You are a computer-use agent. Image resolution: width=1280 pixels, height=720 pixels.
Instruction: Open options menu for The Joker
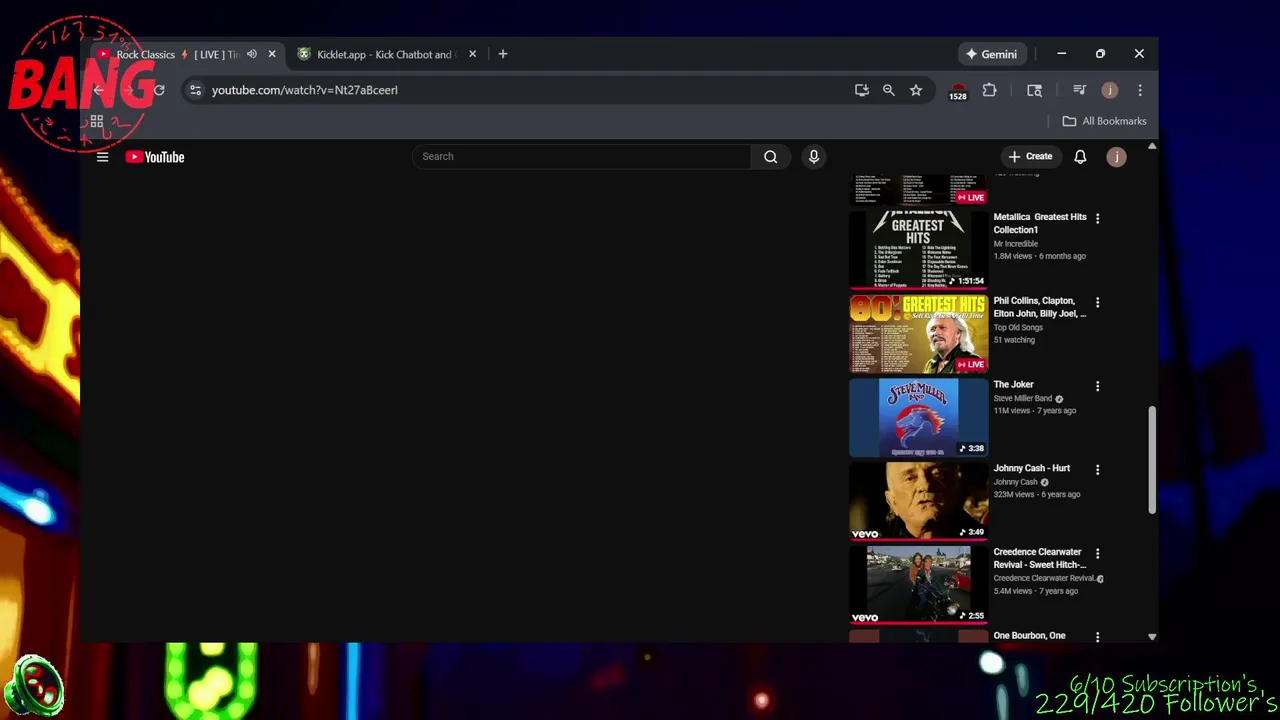1097,386
